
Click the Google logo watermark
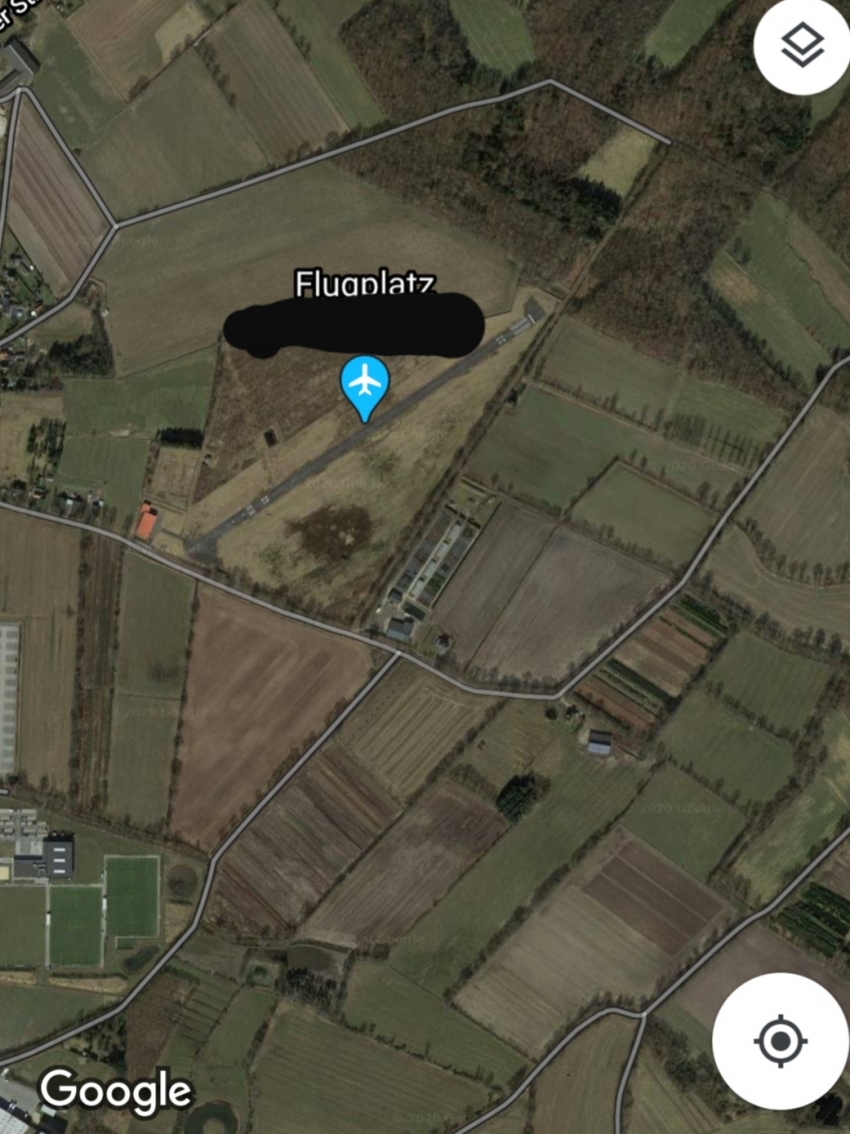(x=116, y=1093)
